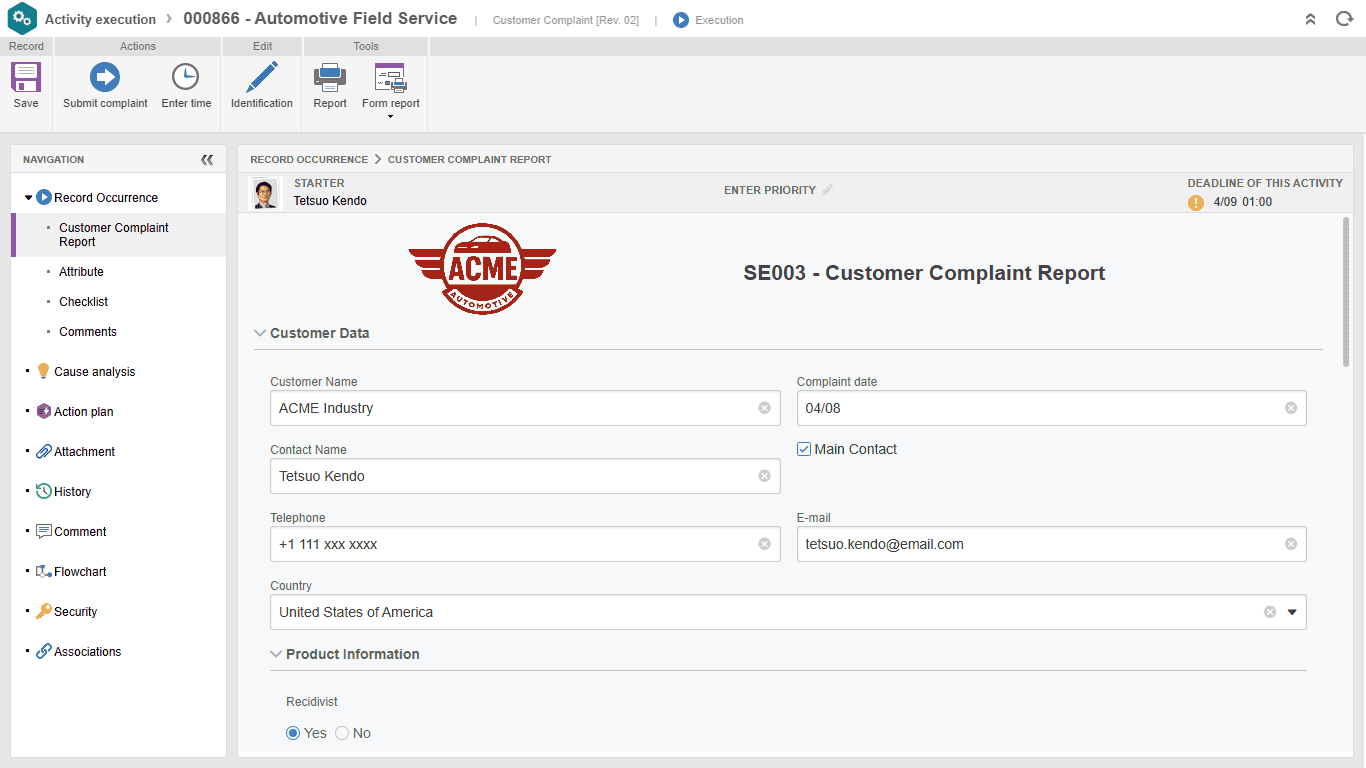This screenshot has width=1366, height=768.
Task: Collapse the Navigation panel with double-chevron icon
Action: pos(207,159)
